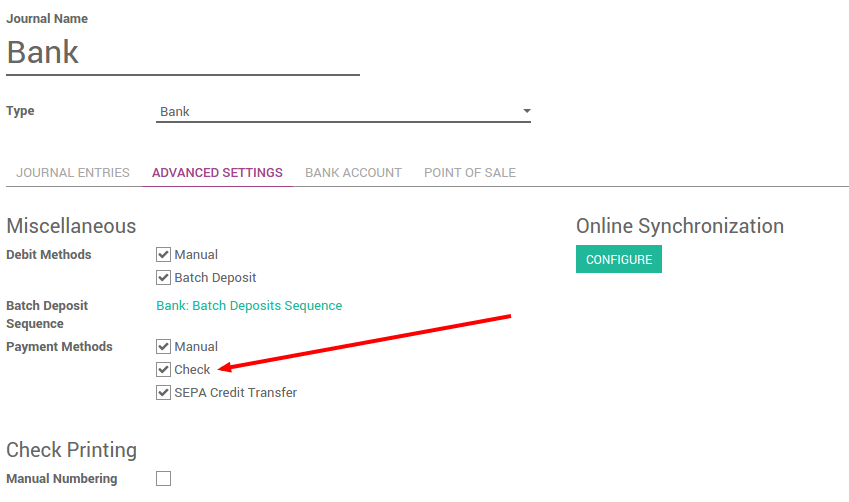This screenshot has height=502, width=849.
Task: Click the Batch Deposit label text
Action: 215,278
